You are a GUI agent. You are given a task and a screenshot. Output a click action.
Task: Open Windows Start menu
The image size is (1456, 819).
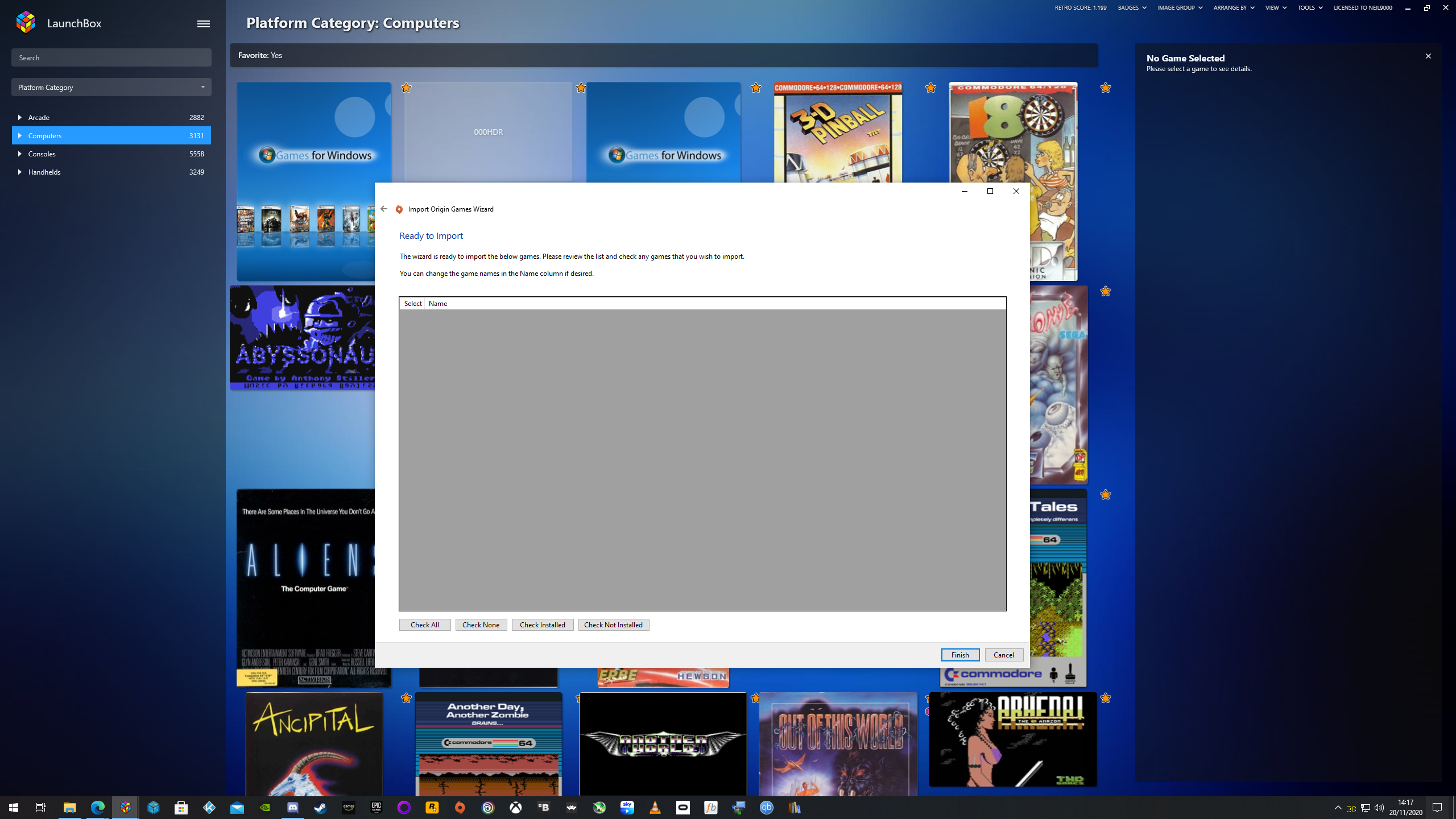pyautogui.click(x=14, y=807)
